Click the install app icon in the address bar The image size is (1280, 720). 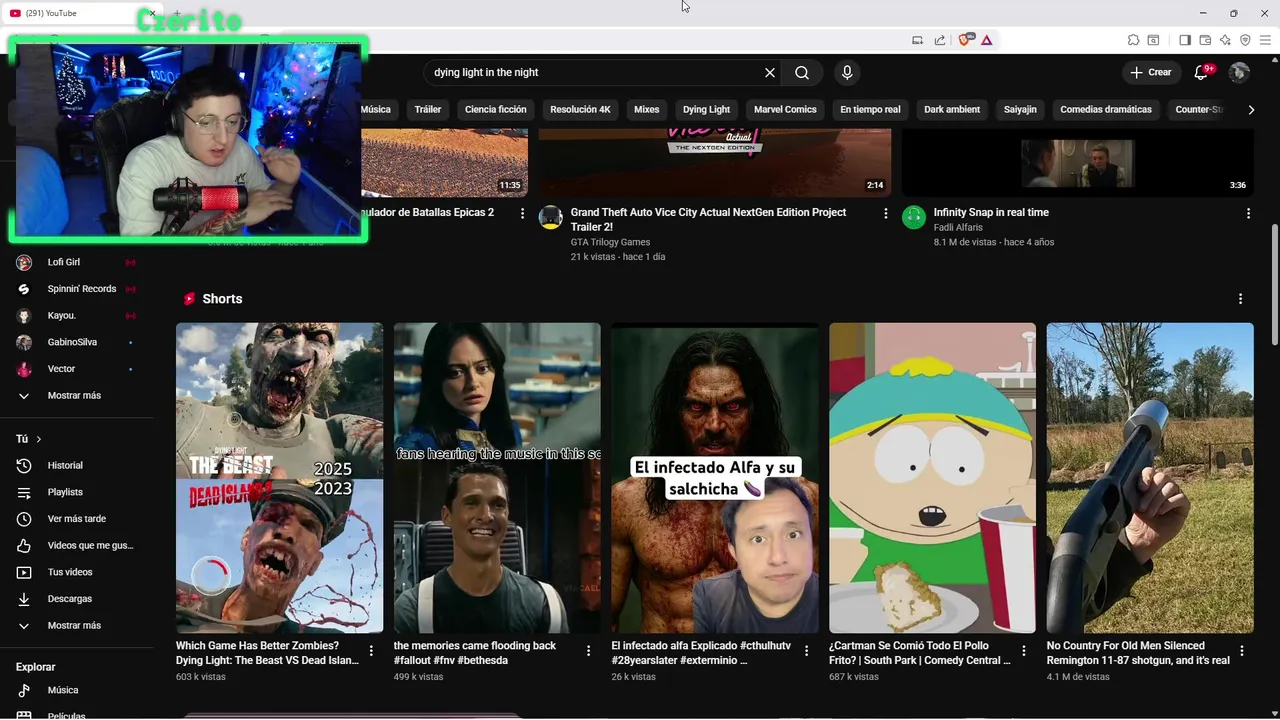pos(917,40)
